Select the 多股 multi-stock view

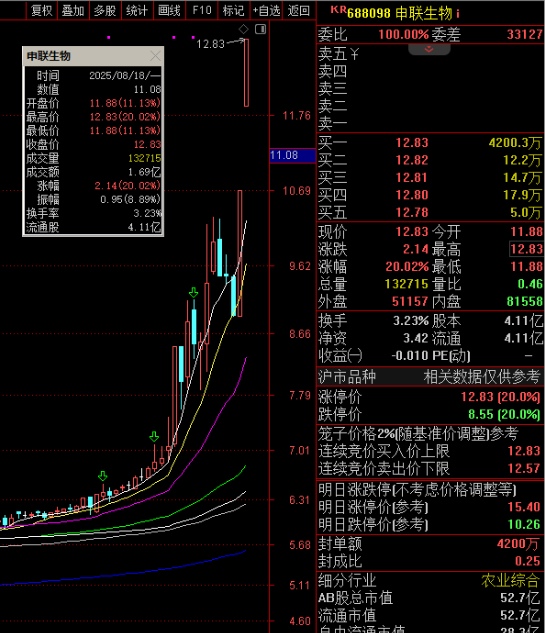click(x=105, y=10)
